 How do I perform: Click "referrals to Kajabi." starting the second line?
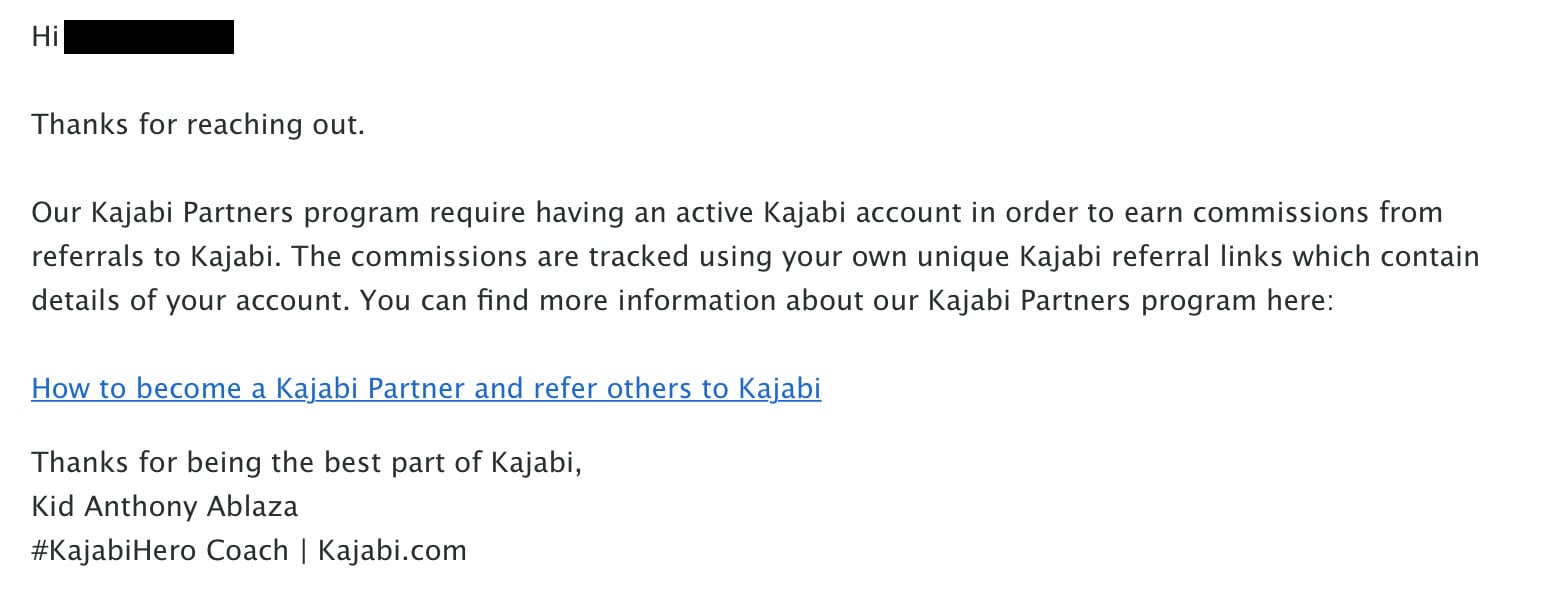158,257
